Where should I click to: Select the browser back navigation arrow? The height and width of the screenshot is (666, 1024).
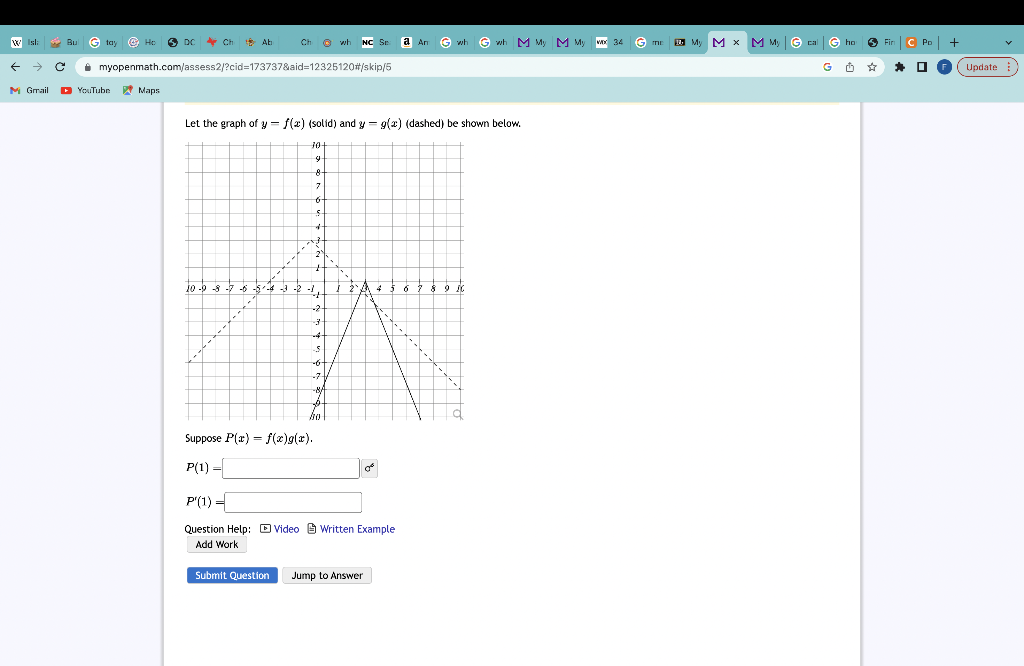(14, 66)
